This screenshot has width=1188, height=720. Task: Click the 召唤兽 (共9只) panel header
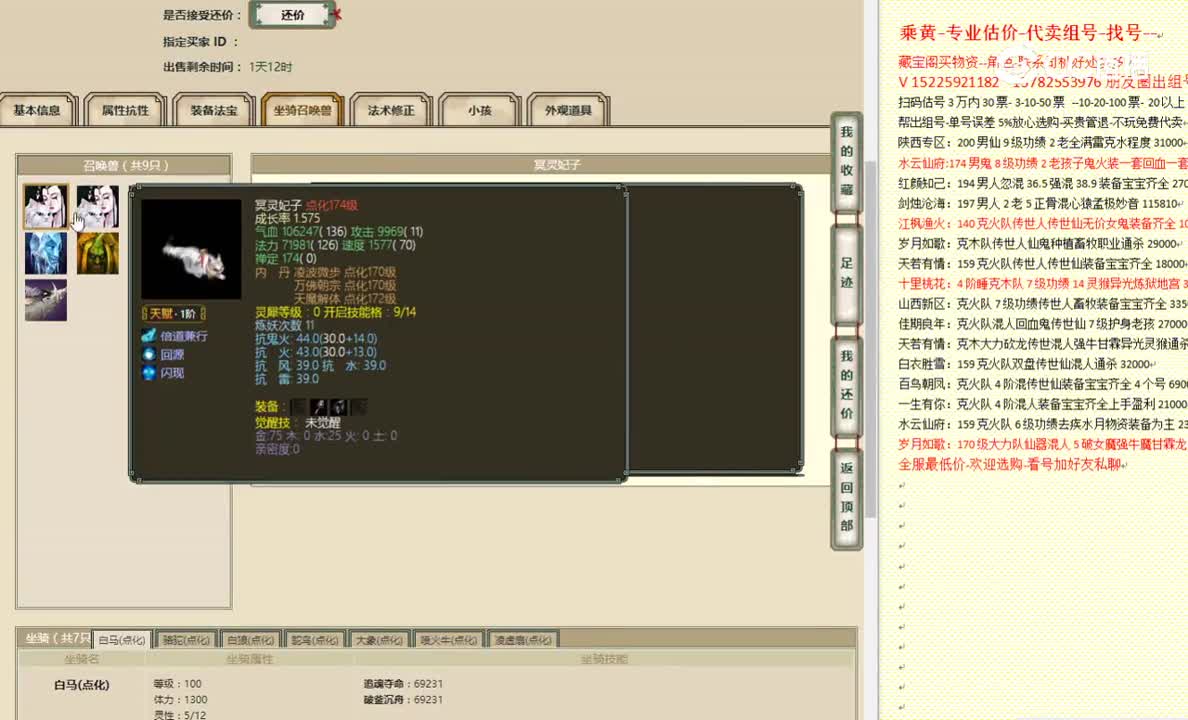(x=124, y=165)
